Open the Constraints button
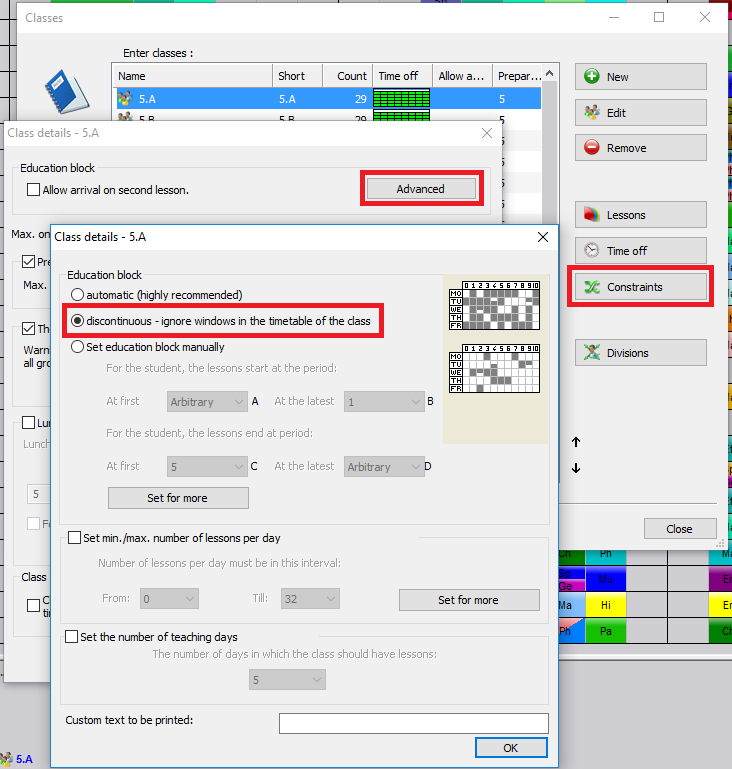732x769 pixels. coord(640,287)
